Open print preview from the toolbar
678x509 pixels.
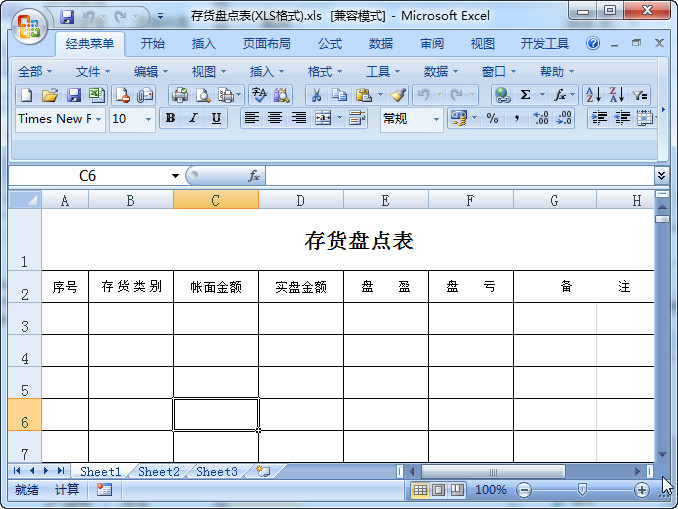pyautogui.click(x=203, y=95)
